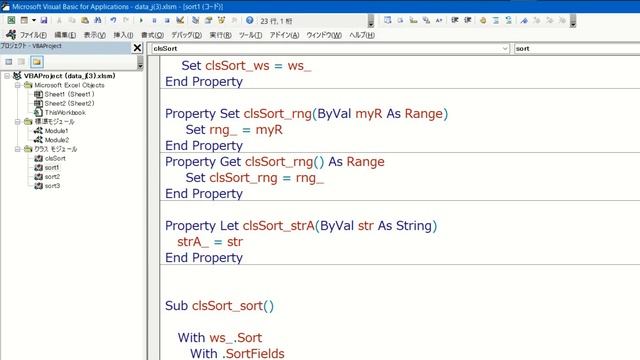
Task: Click the Run Sub/UserForm play icon
Action: [141, 20]
